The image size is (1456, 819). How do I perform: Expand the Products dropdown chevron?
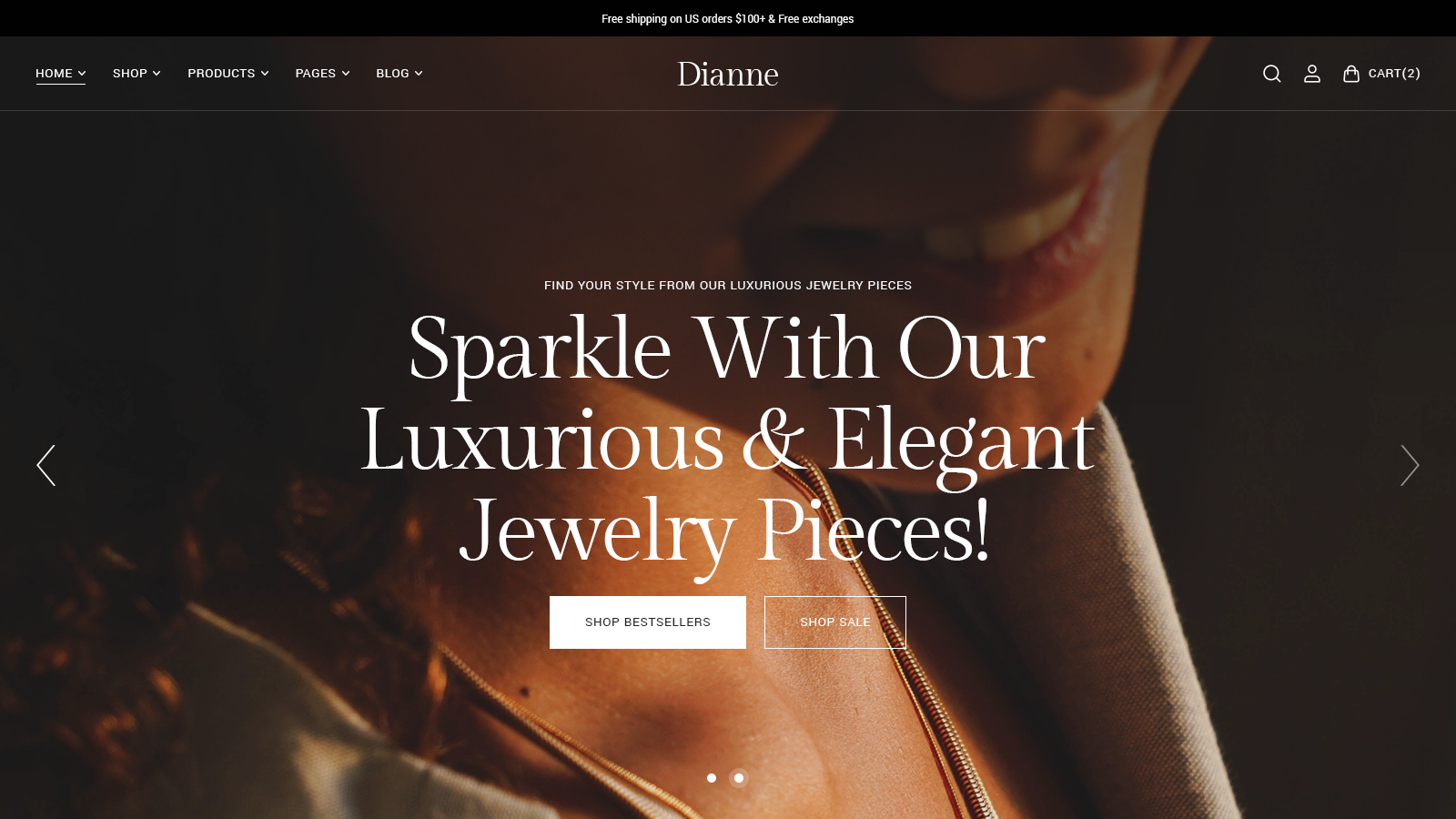pyautogui.click(x=265, y=74)
